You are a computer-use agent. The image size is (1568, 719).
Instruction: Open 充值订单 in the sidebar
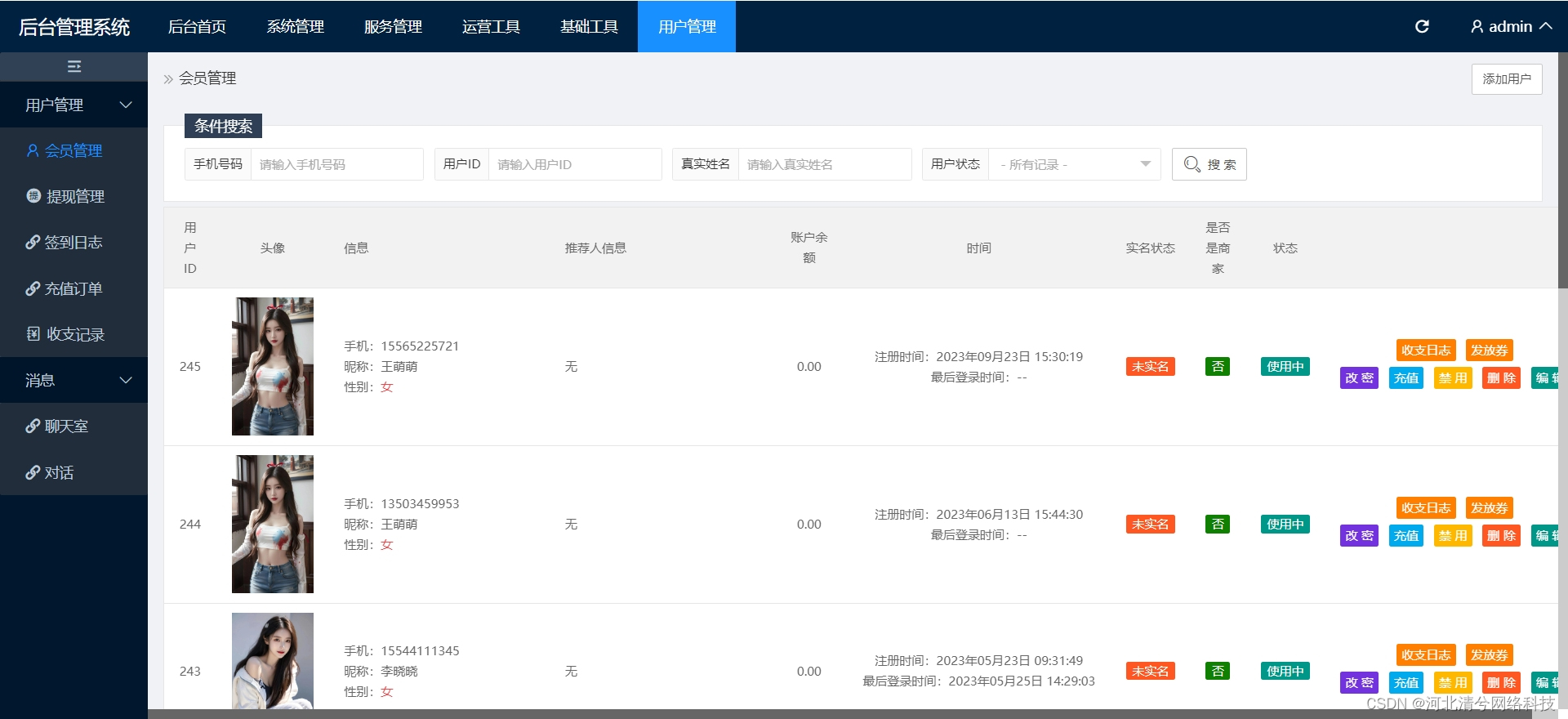[x=74, y=288]
